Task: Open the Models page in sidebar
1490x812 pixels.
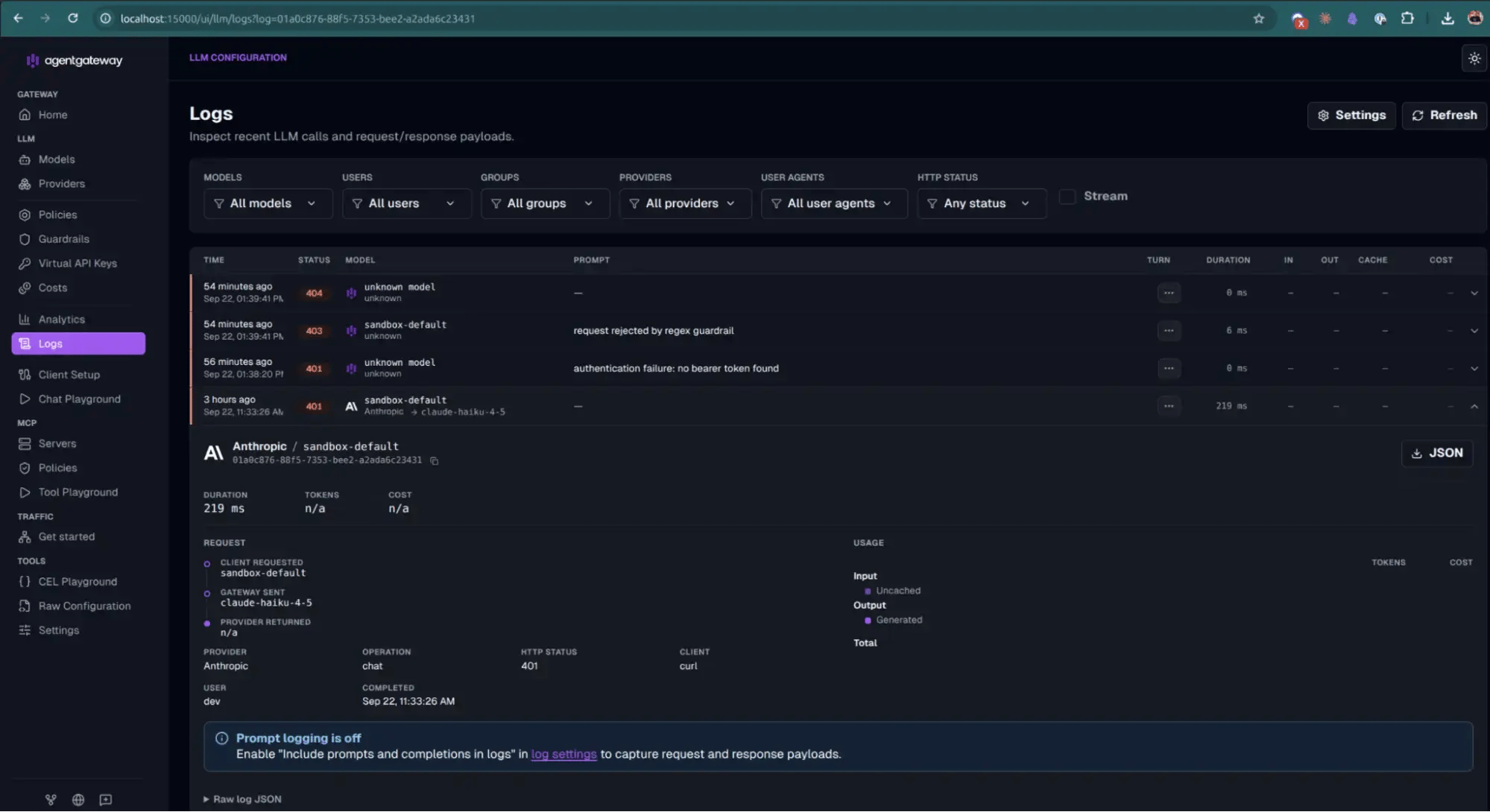Action: point(78,159)
